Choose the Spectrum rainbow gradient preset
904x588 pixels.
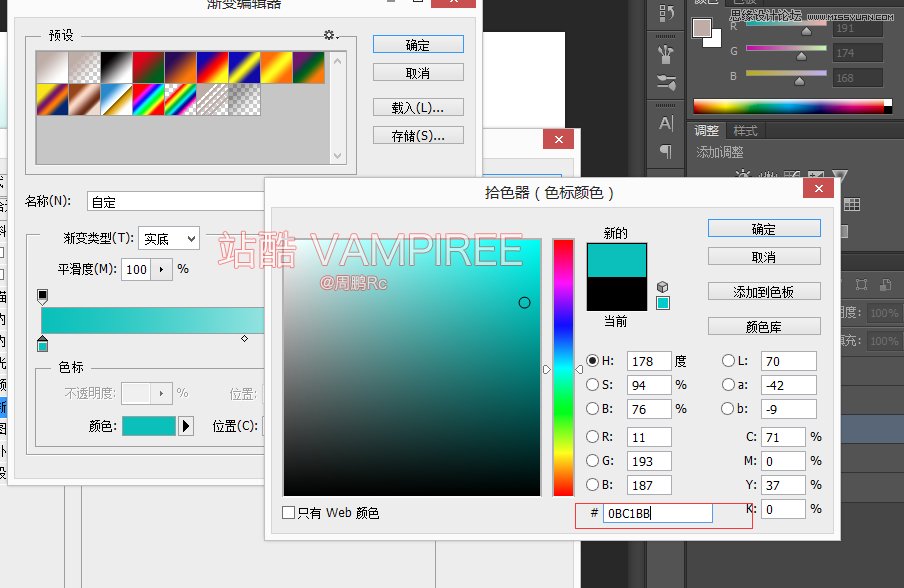click(x=148, y=100)
